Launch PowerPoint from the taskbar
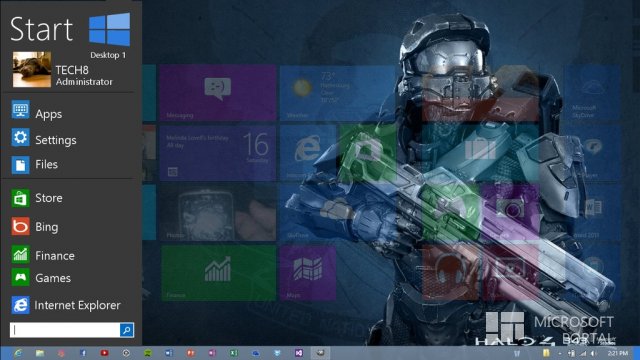640x360 pixels. 191,353
